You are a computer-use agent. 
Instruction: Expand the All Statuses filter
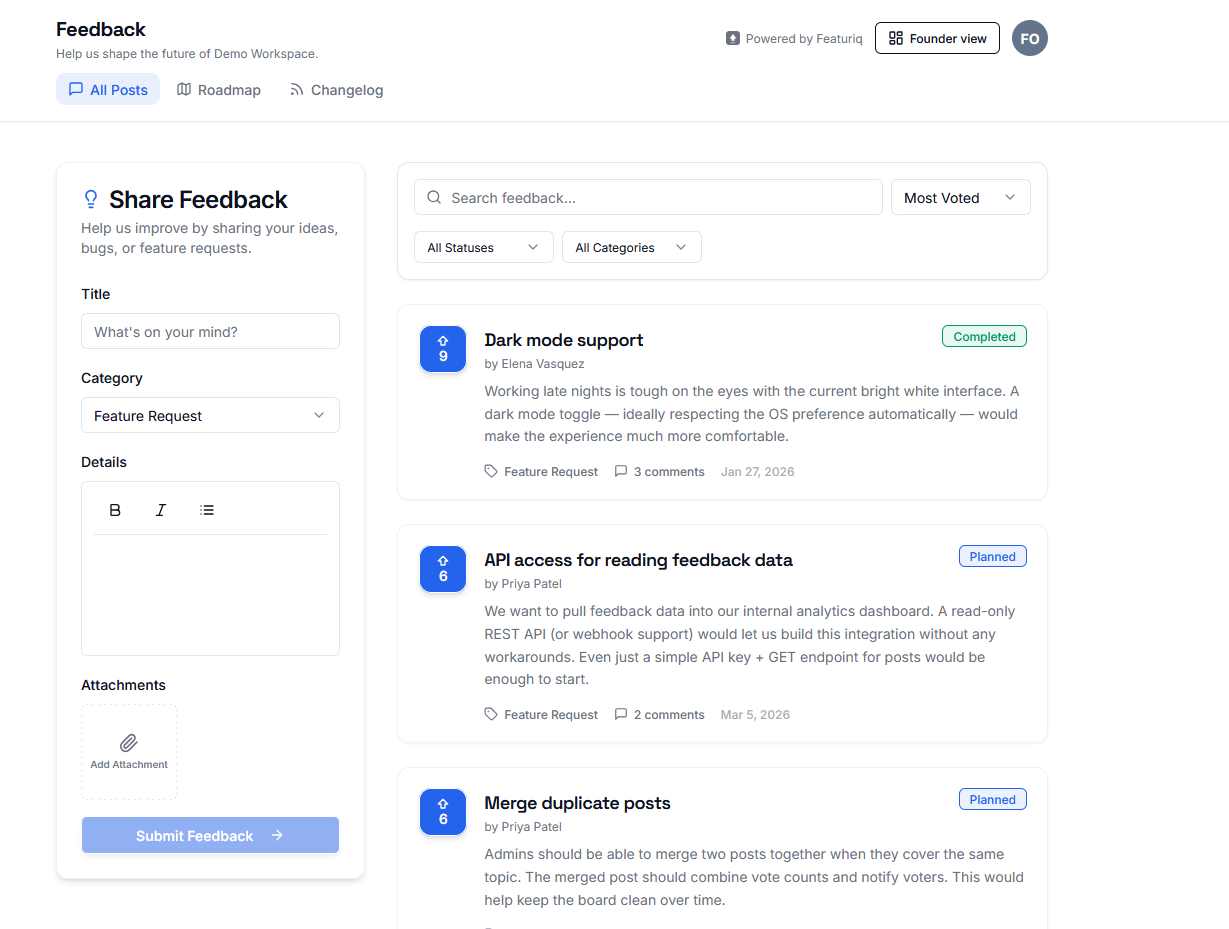[483, 248]
